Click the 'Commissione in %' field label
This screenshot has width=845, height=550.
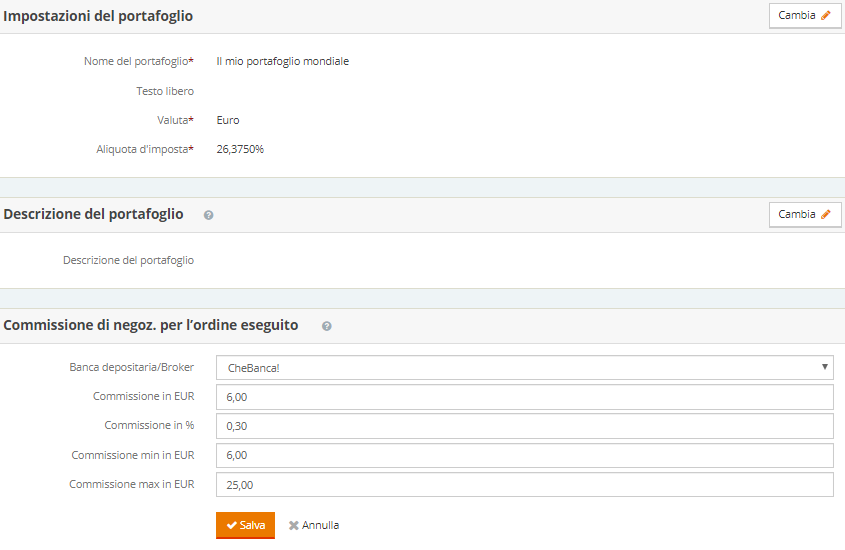pyautogui.click(x=149, y=426)
